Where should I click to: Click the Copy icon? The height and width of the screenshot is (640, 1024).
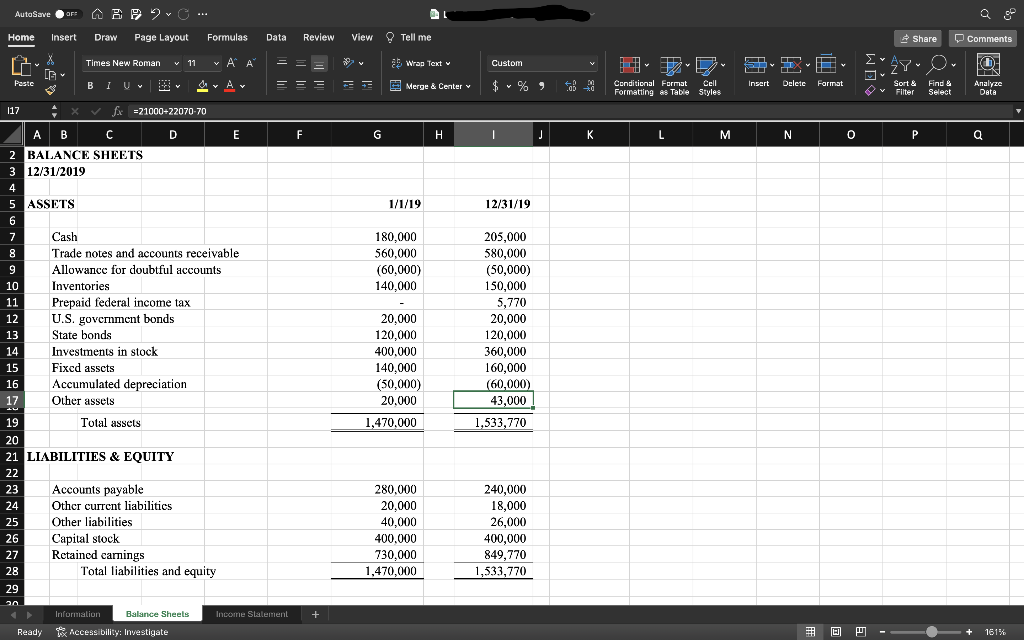(50, 74)
